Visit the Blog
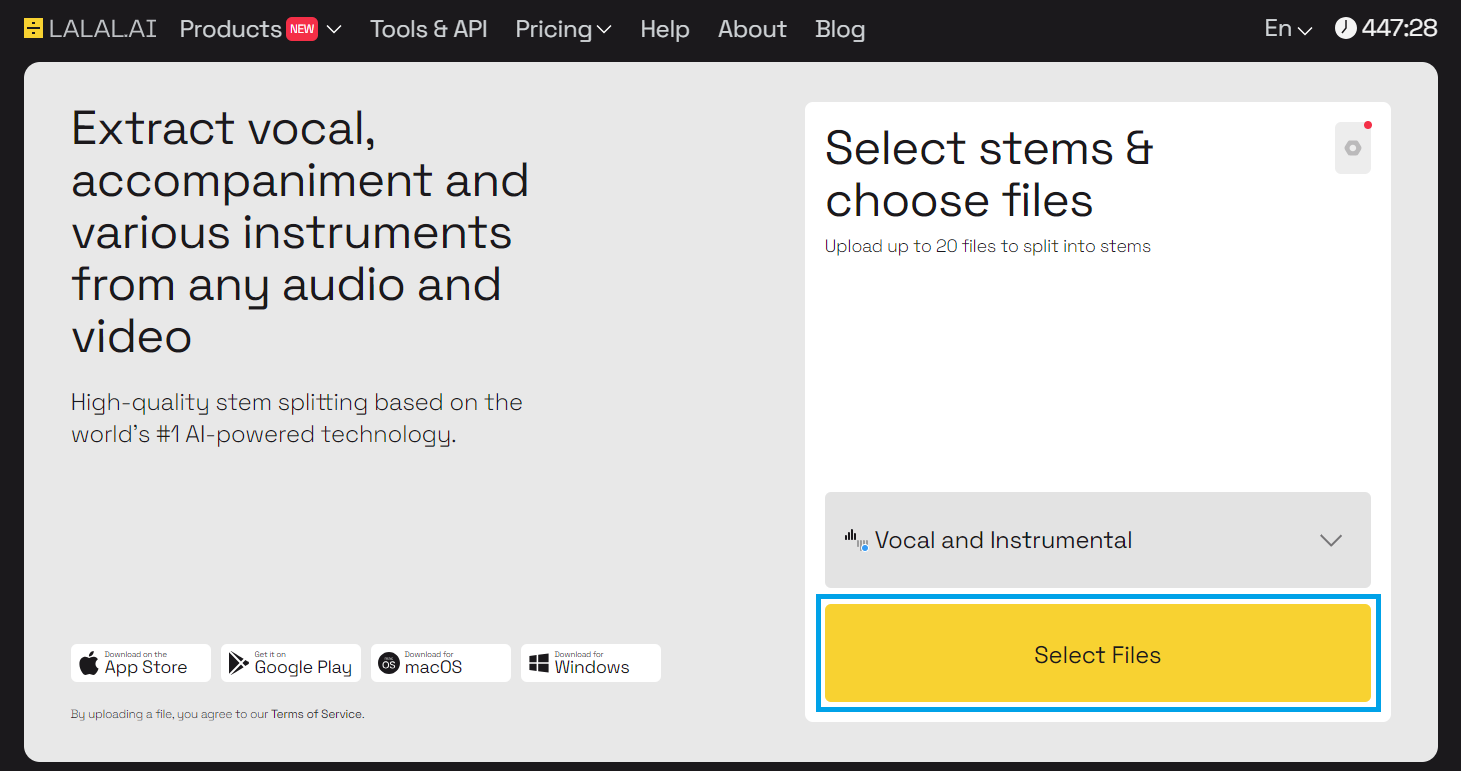Screen dimensions: 1461x771 point(840,29)
